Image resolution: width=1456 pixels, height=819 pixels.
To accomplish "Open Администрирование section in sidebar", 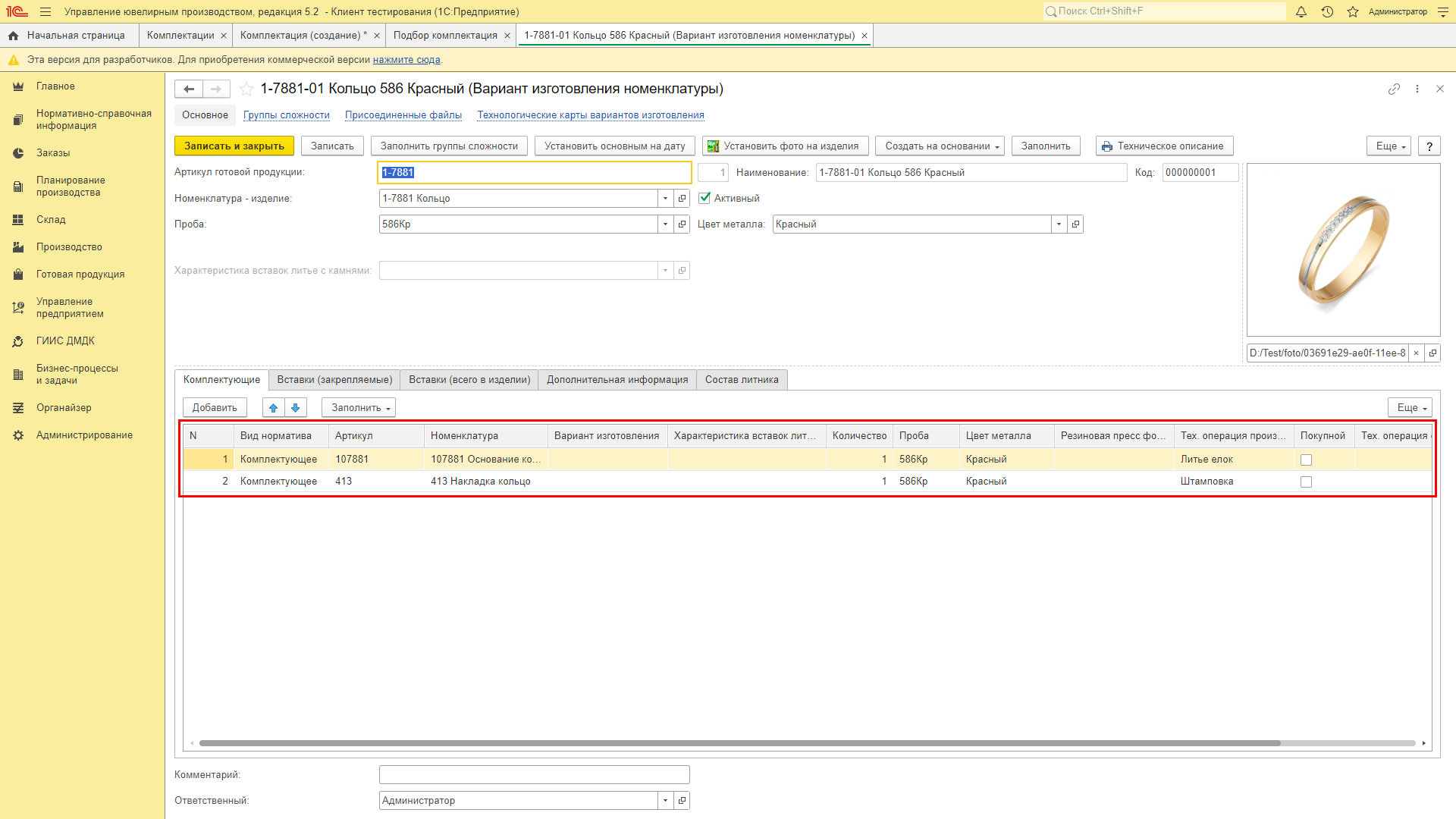I will coord(84,435).
